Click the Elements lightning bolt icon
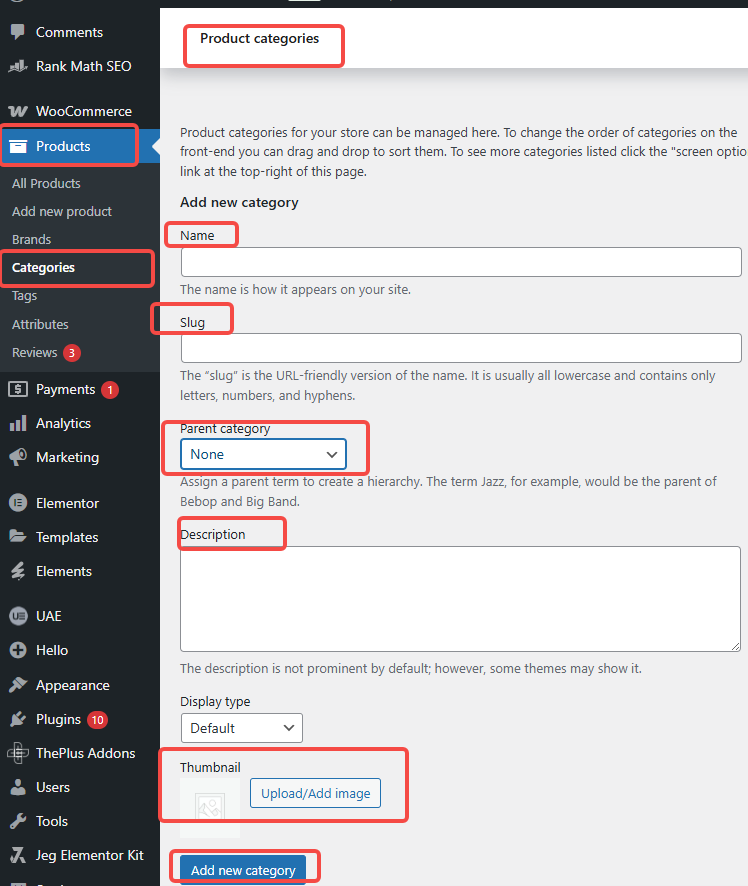Viewport: 748px width, 886px height. (x=18, y=571)
